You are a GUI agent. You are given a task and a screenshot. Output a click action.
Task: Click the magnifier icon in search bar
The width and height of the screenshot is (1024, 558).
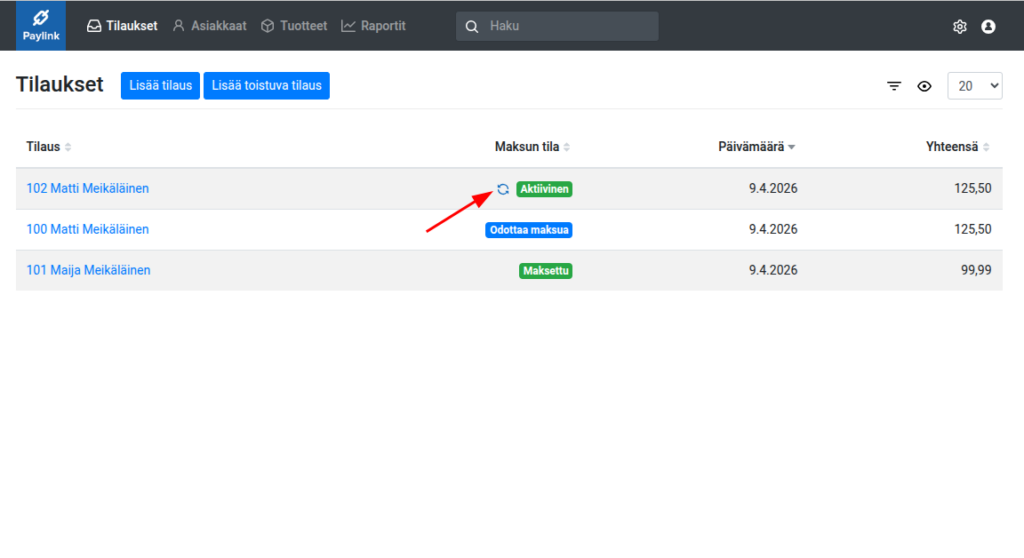[472, 26]
